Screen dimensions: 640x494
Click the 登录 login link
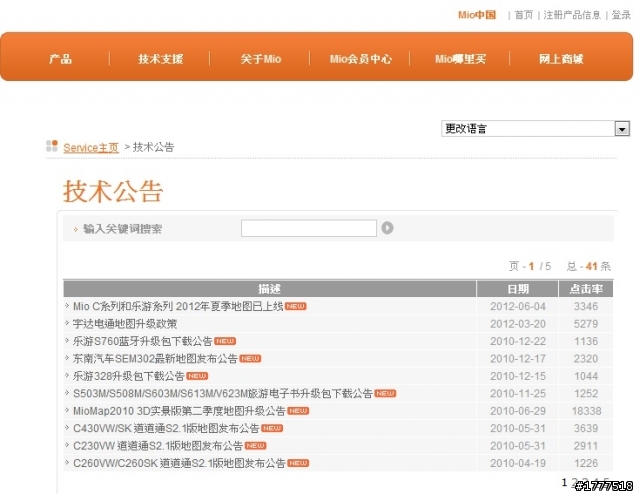pyautogui.click(x=621, y=15)
